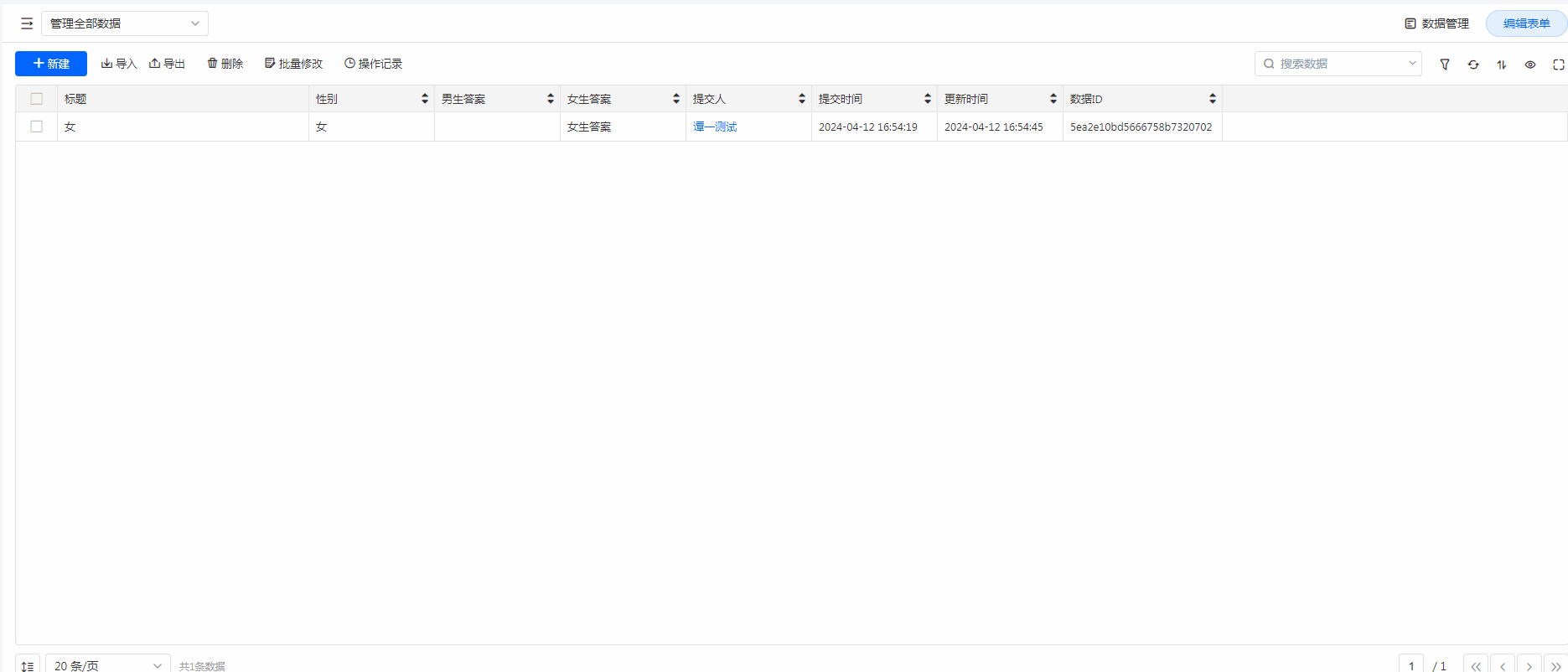
Task: Open the search field dropdown arrow
Action: click(1412, 64)
